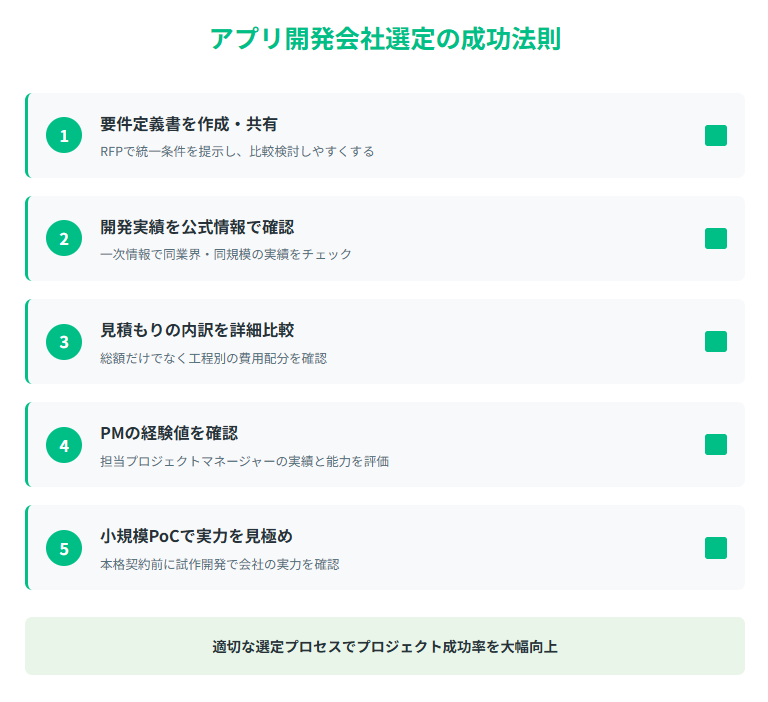Click the 担当プロジェクトマネージャー description text
This screenshot has height=702, width=768.
coord(244,461)
